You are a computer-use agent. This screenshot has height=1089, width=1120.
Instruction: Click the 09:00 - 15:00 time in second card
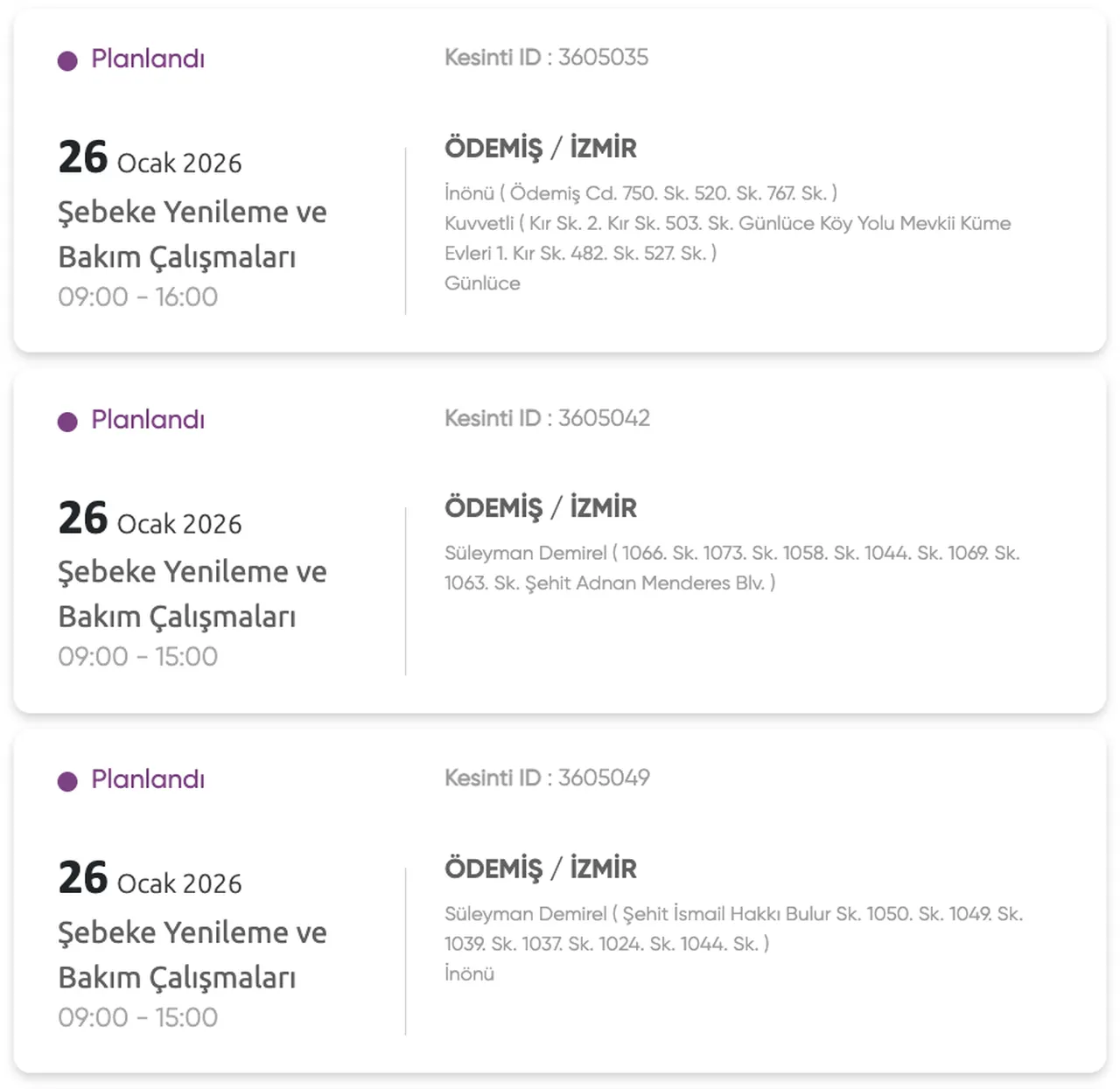click(x=137, y=656)
